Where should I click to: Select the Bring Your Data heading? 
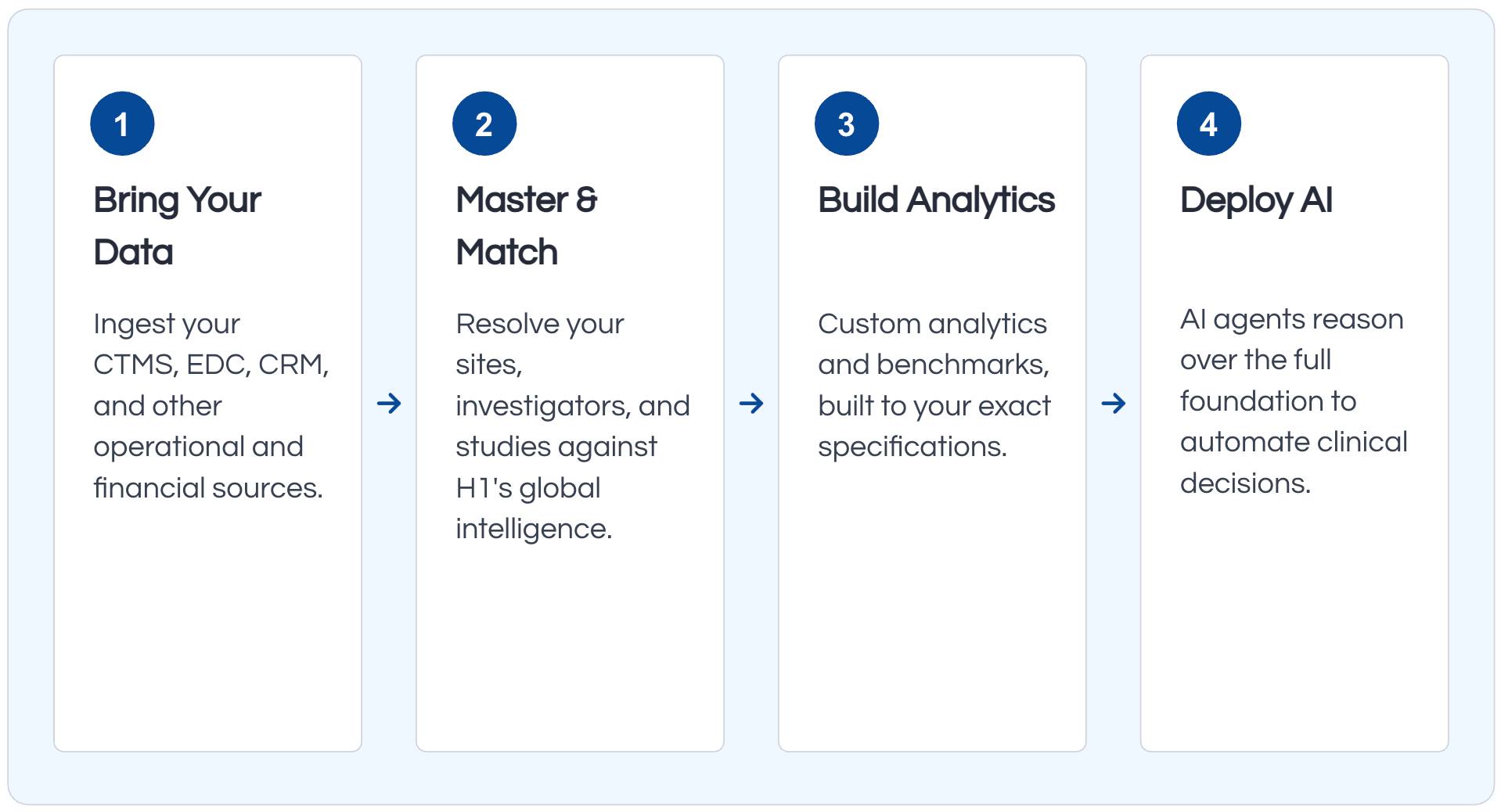177,226
